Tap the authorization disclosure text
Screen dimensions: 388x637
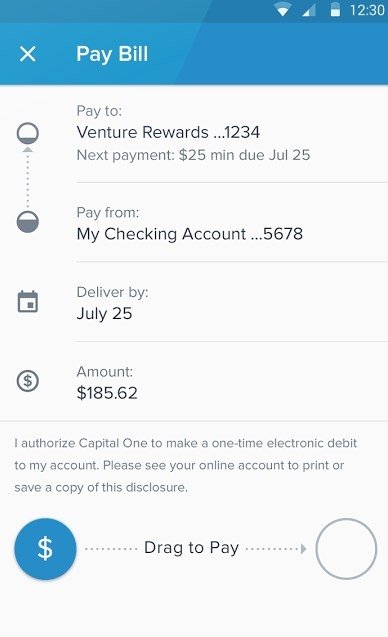pos(186,465)
